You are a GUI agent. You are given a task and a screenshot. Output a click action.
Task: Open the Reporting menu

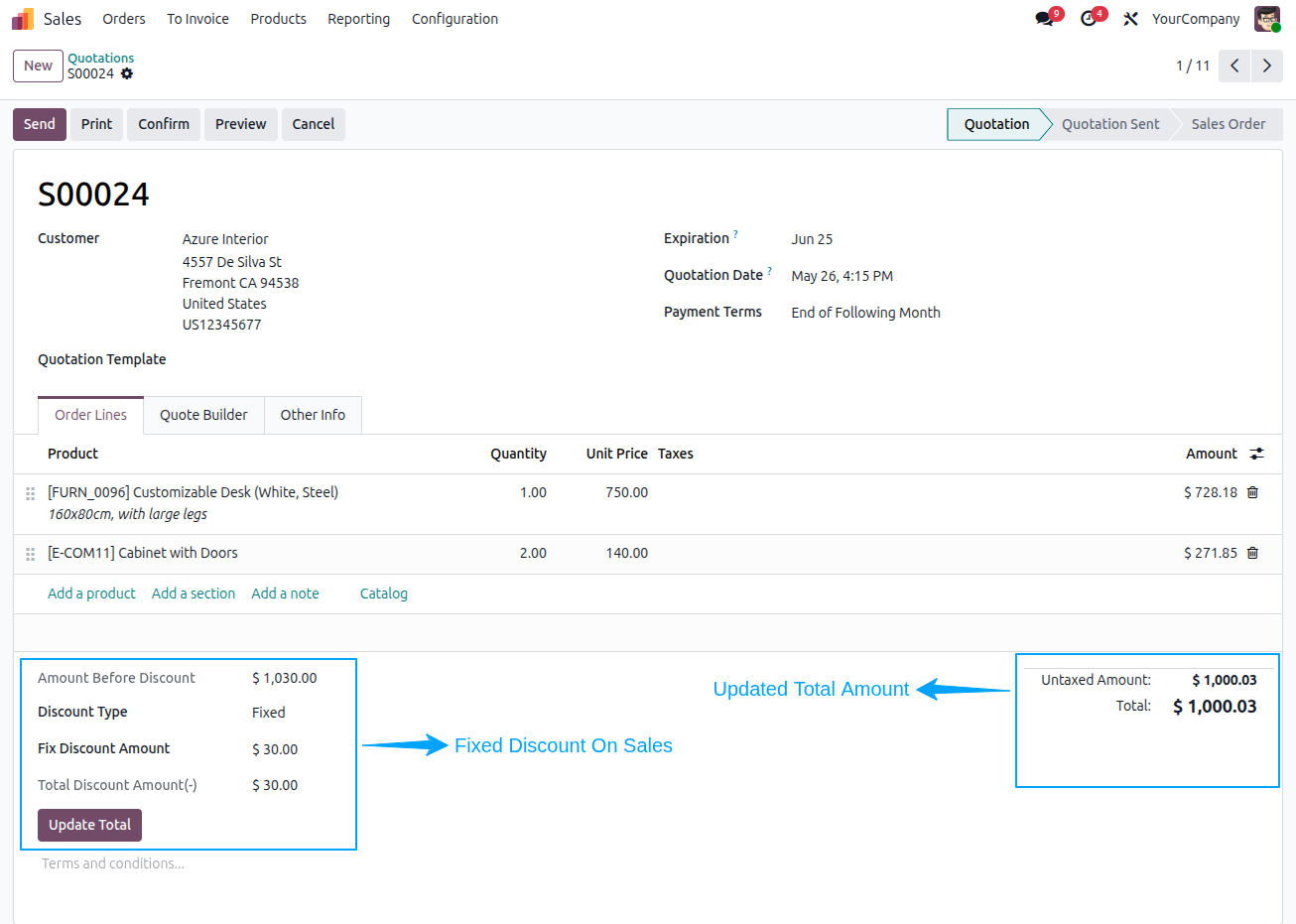pos(358,19)
